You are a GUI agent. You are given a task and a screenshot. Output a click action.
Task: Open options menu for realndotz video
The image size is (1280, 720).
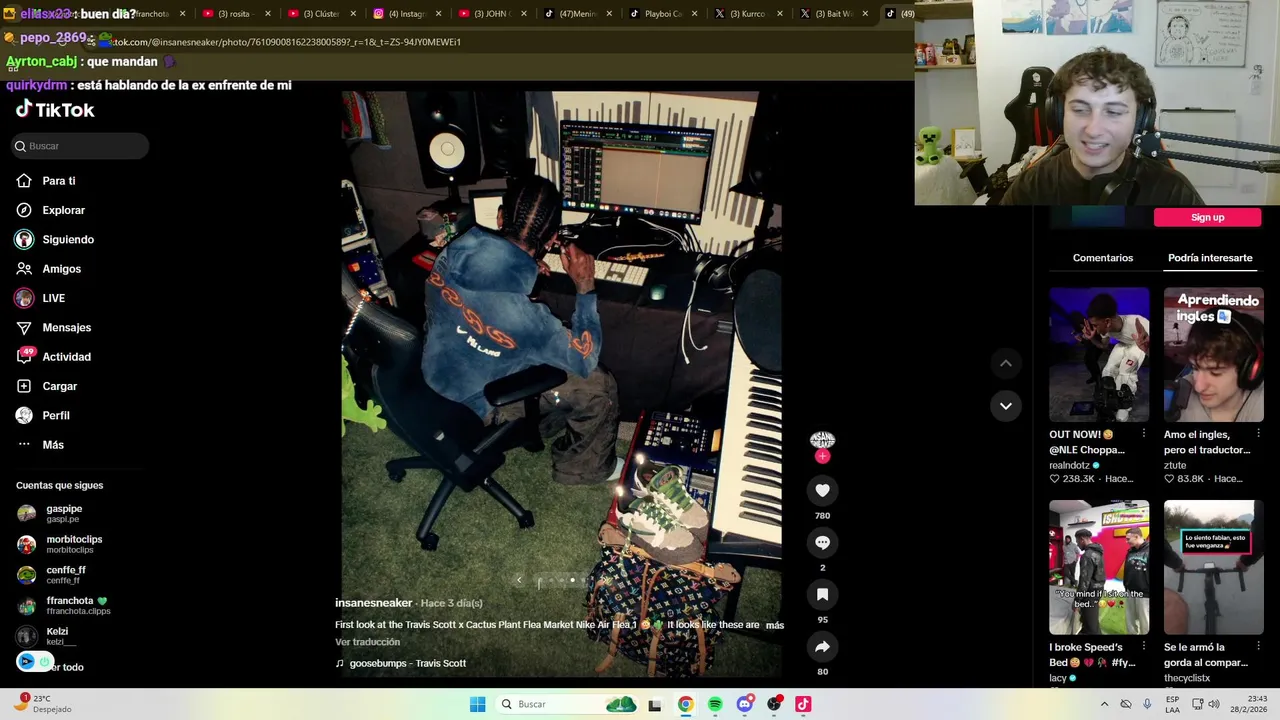(1144, 434)
